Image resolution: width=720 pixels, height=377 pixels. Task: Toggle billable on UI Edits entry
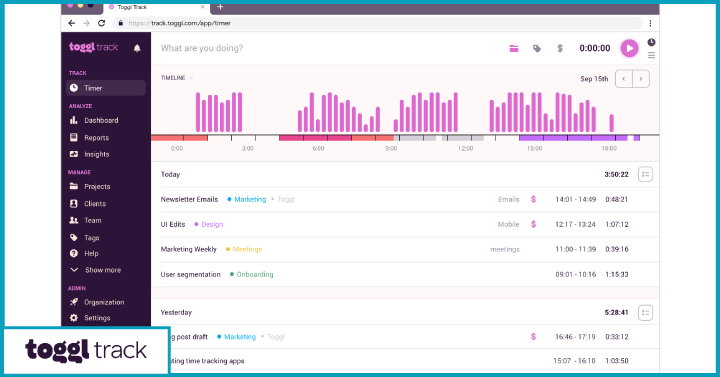534,224
